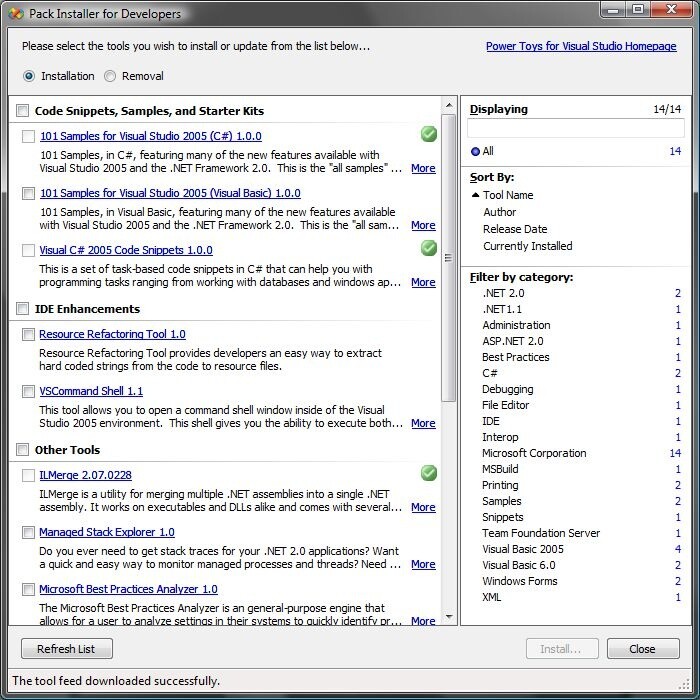Click the Pack Installer title bar app icon
700x700 pixels.
tap(16, 14)
